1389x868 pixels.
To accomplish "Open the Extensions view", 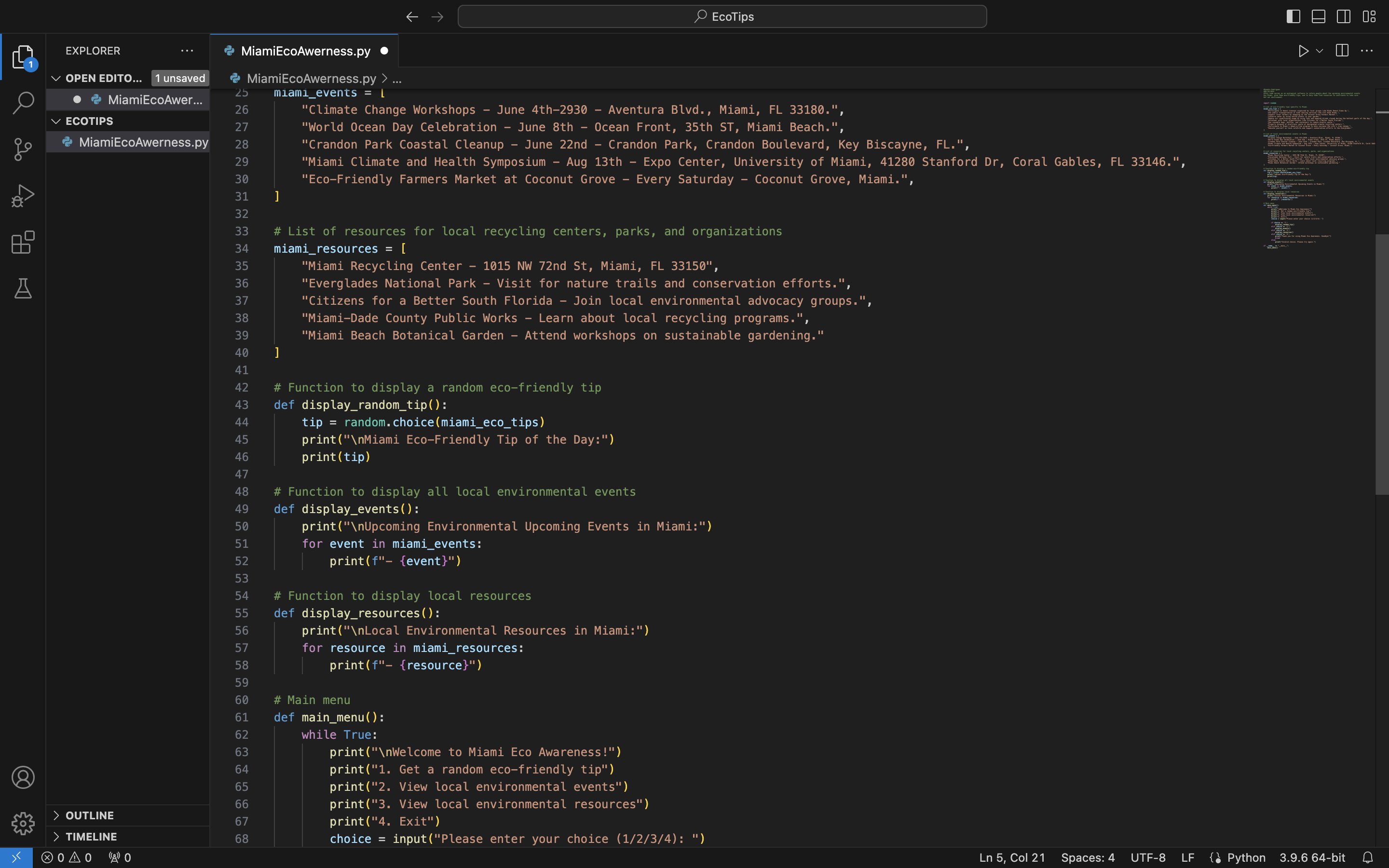I will click(23, 242).
